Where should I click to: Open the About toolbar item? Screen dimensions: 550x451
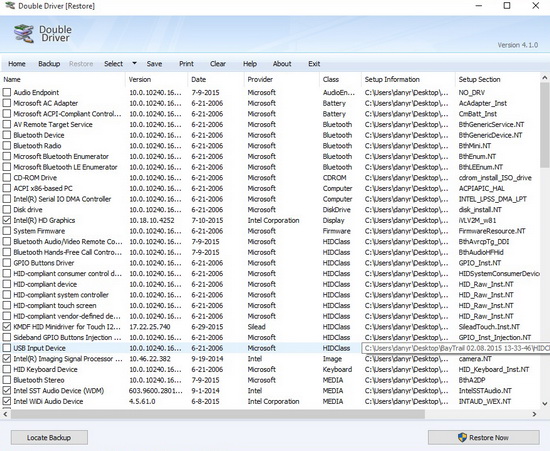[282, 64]
